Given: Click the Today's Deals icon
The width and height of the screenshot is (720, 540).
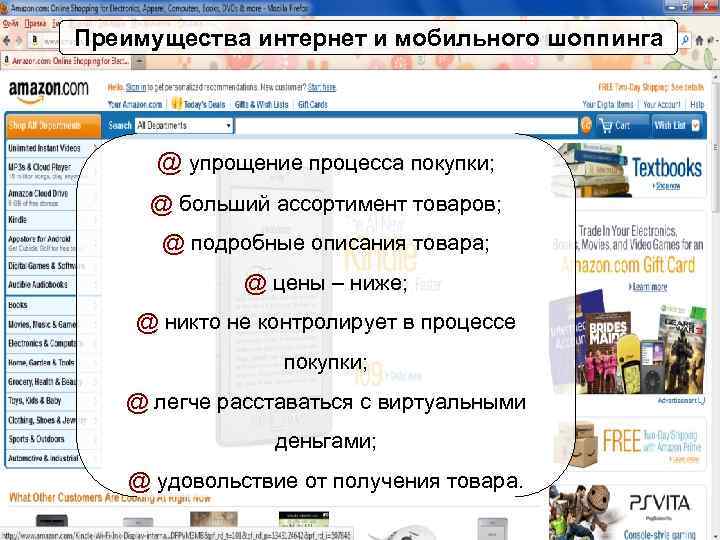Looking at the screenshot, I should coord(176,104).
